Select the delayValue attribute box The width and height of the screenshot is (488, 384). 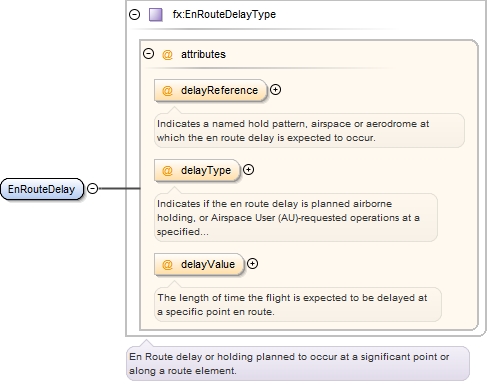tap(199, 264)
